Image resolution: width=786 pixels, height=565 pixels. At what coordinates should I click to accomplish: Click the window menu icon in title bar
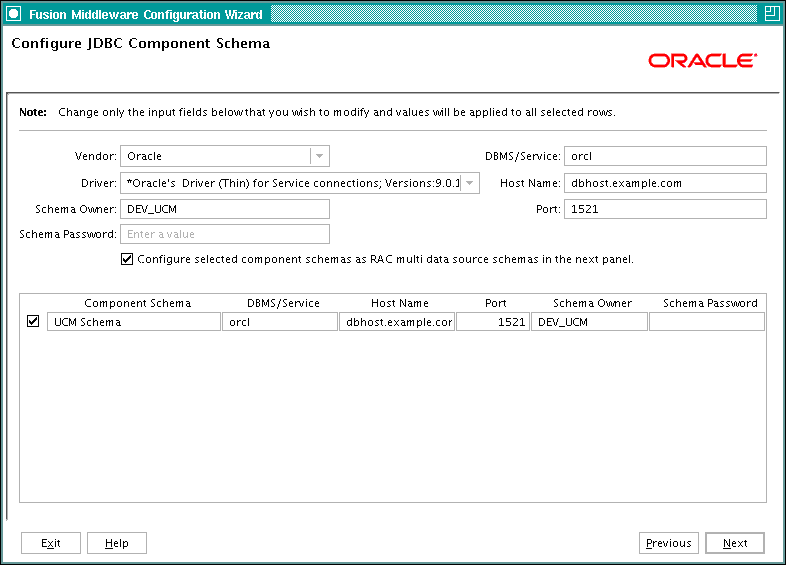click(x=14, y=14)
